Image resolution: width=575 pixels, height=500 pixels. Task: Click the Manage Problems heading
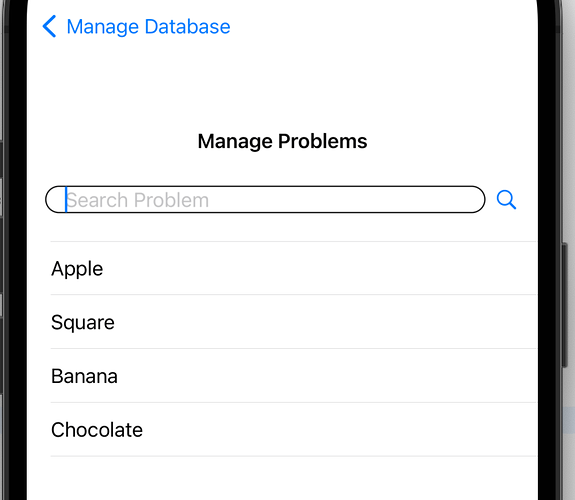coord(282,141)
